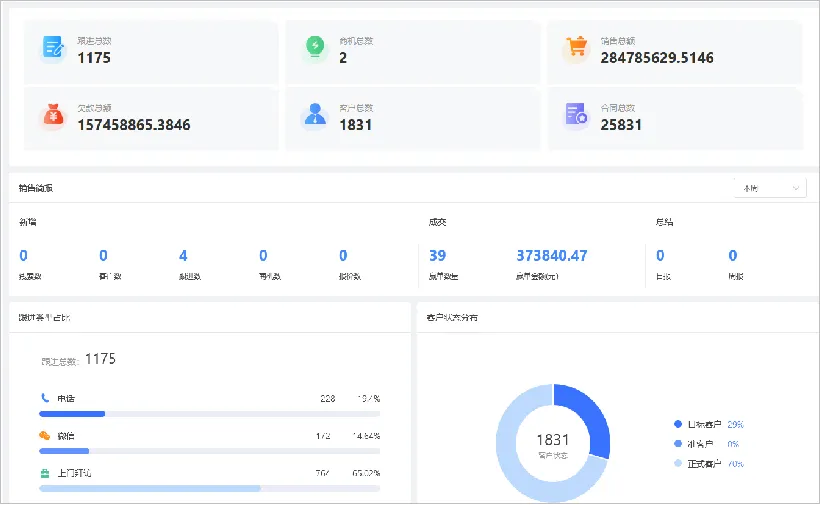The height and width of the screenshot is (505, 820).
Task: Click the green lightbulb opportunity icon
Action: [x=315, y=47]
